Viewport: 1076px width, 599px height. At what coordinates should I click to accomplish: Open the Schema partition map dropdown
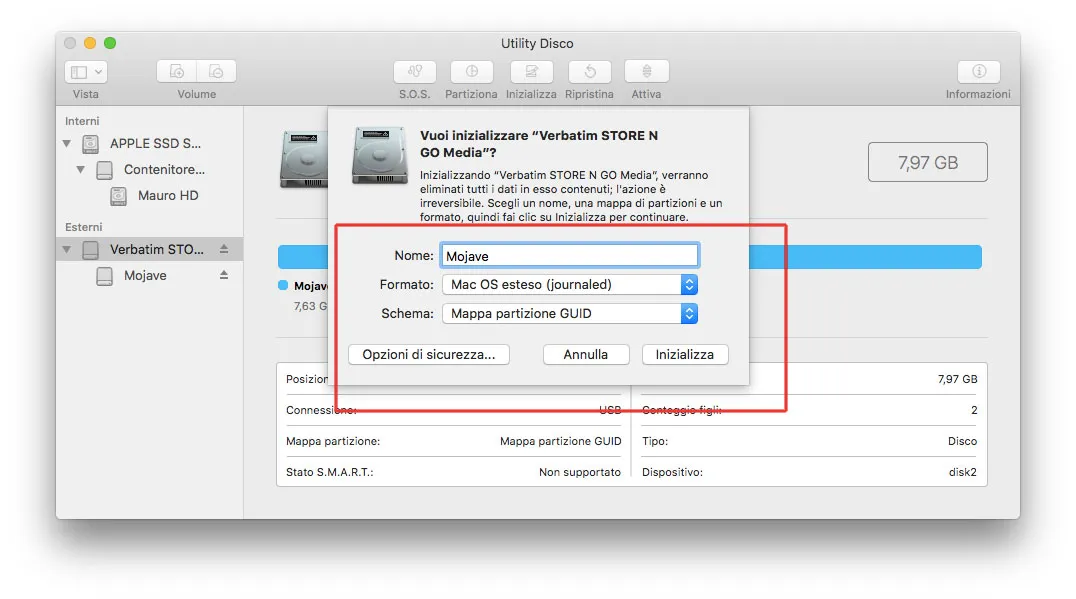(x=688, y=313)
